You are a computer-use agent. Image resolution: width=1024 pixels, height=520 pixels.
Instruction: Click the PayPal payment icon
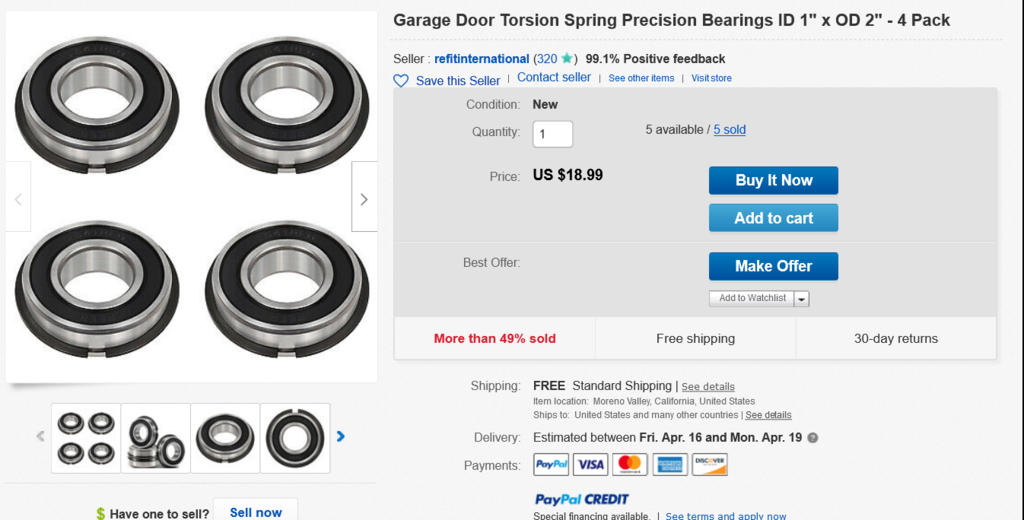click(551, 464)
